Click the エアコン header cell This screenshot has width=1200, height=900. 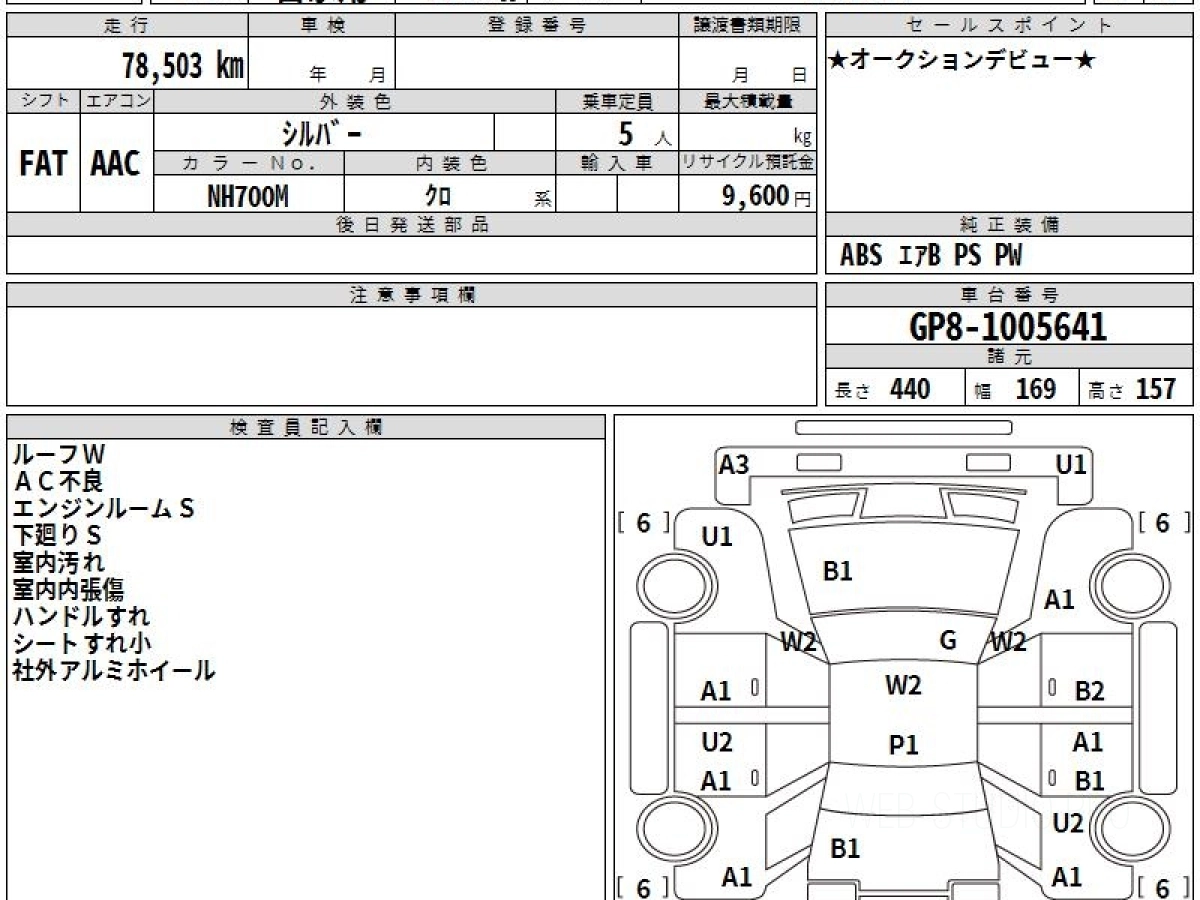[117, 101]
